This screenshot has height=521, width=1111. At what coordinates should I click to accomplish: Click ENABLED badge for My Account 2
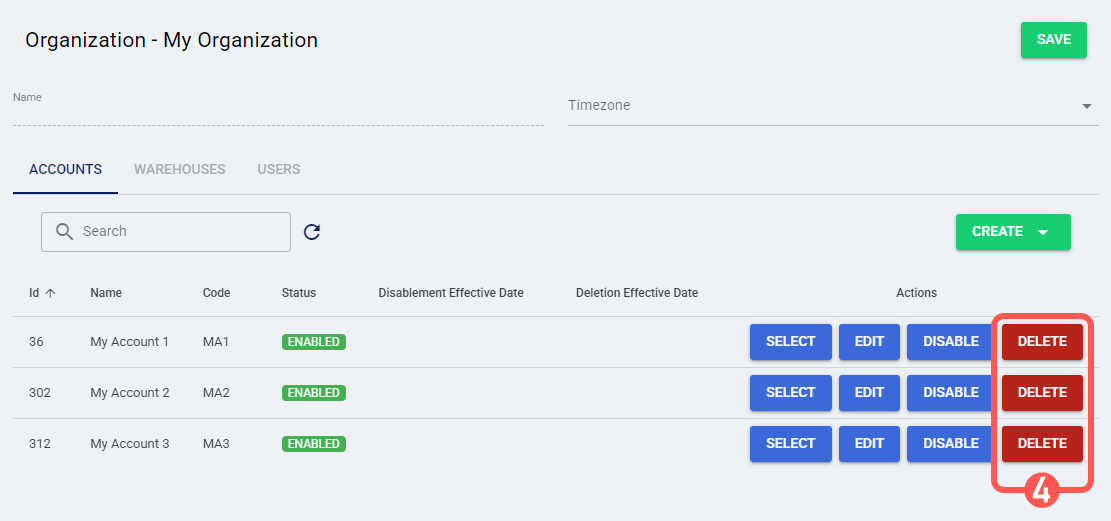(313, 393)
